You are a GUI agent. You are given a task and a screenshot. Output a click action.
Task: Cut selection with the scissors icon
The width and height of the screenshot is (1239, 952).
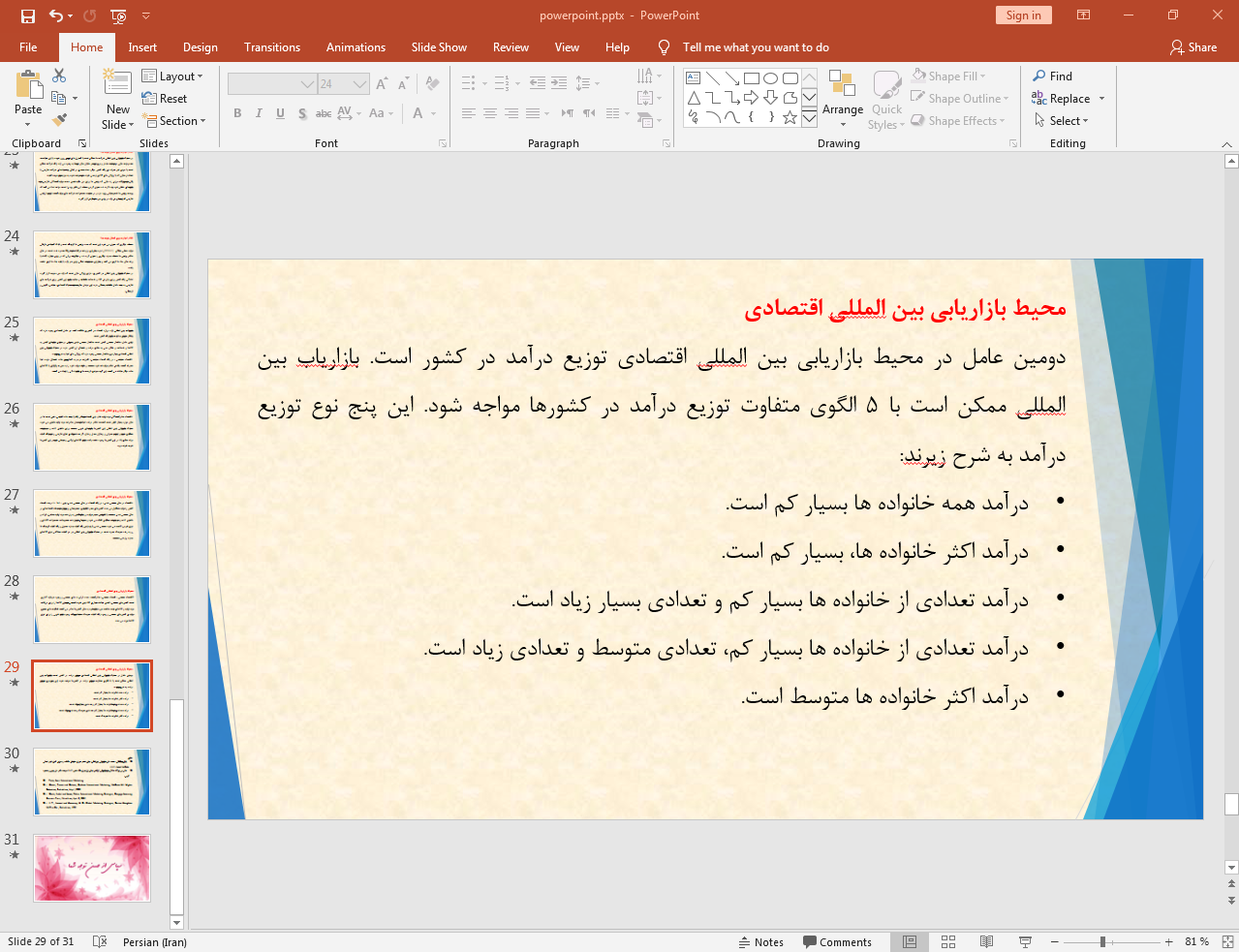[59, 76]
